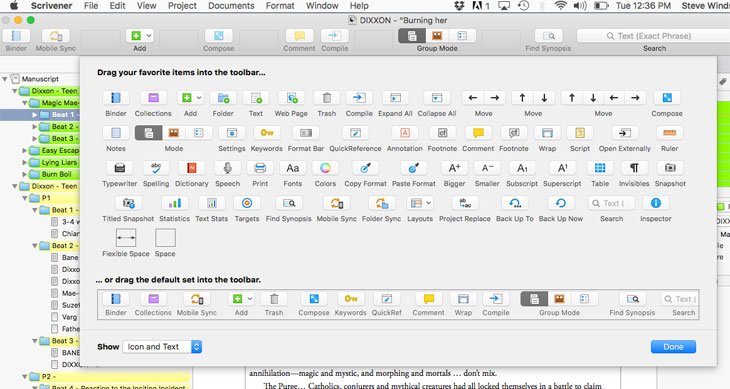The width and height of the screenshot is (730, 389).
Task: Select the Targets icon
Action: (x=247, y=203)
